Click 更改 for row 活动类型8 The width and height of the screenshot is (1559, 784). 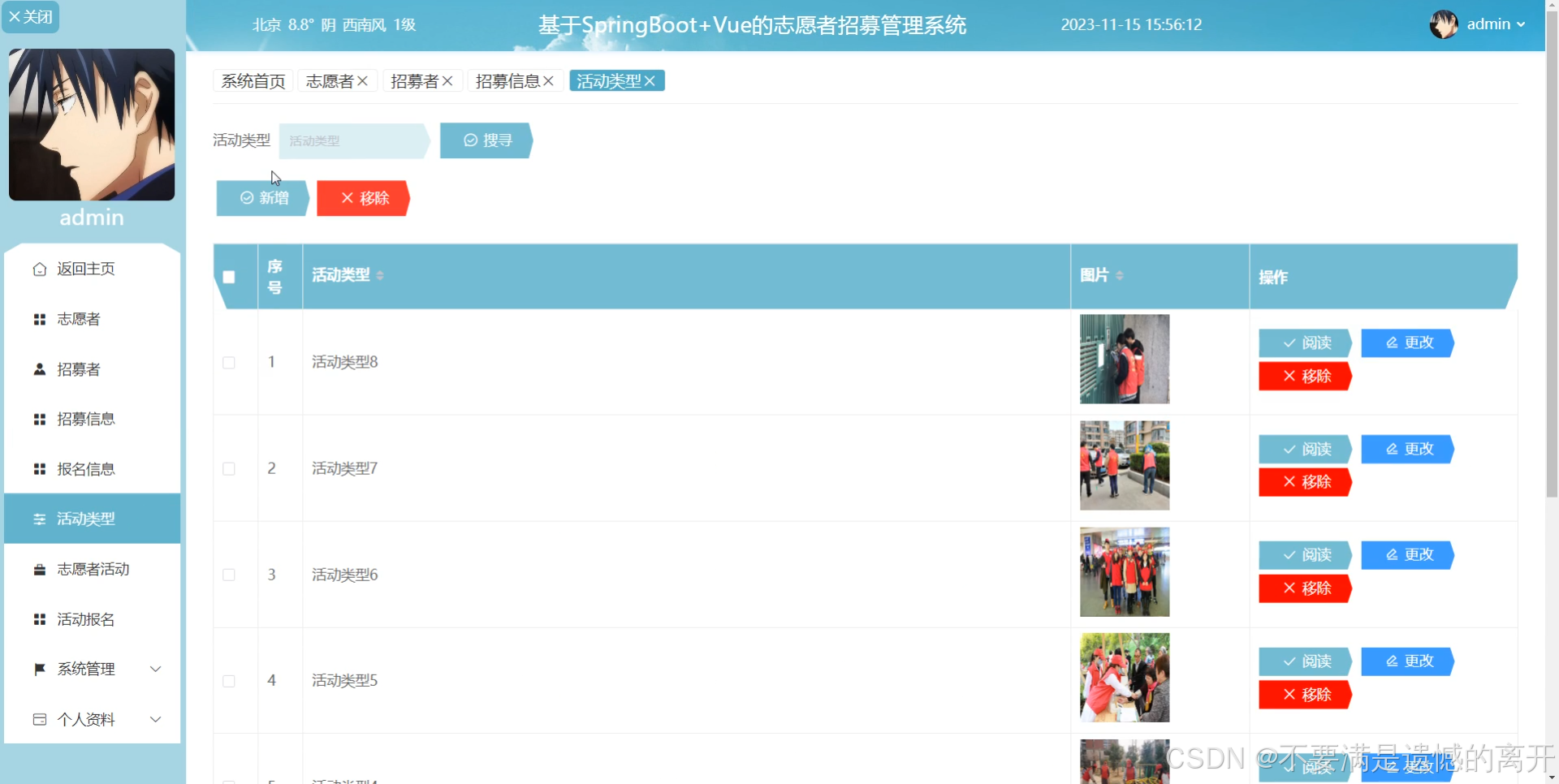click(x=1407, y=342)
